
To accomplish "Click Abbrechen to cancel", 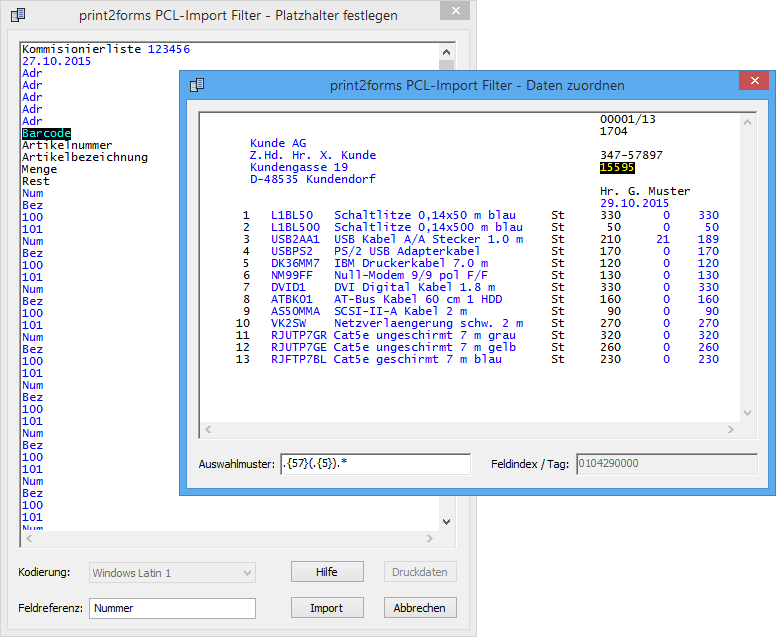I will click(420, 608).
